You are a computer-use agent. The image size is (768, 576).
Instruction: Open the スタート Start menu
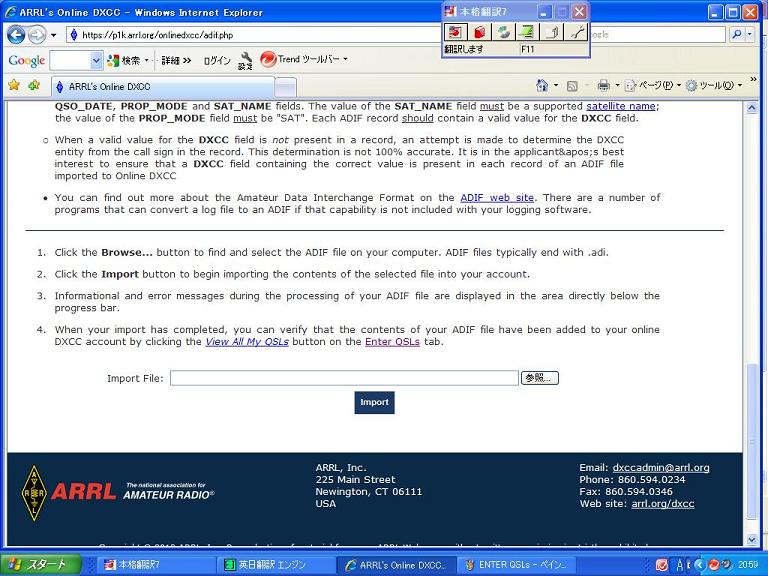[x=40, y=565]
